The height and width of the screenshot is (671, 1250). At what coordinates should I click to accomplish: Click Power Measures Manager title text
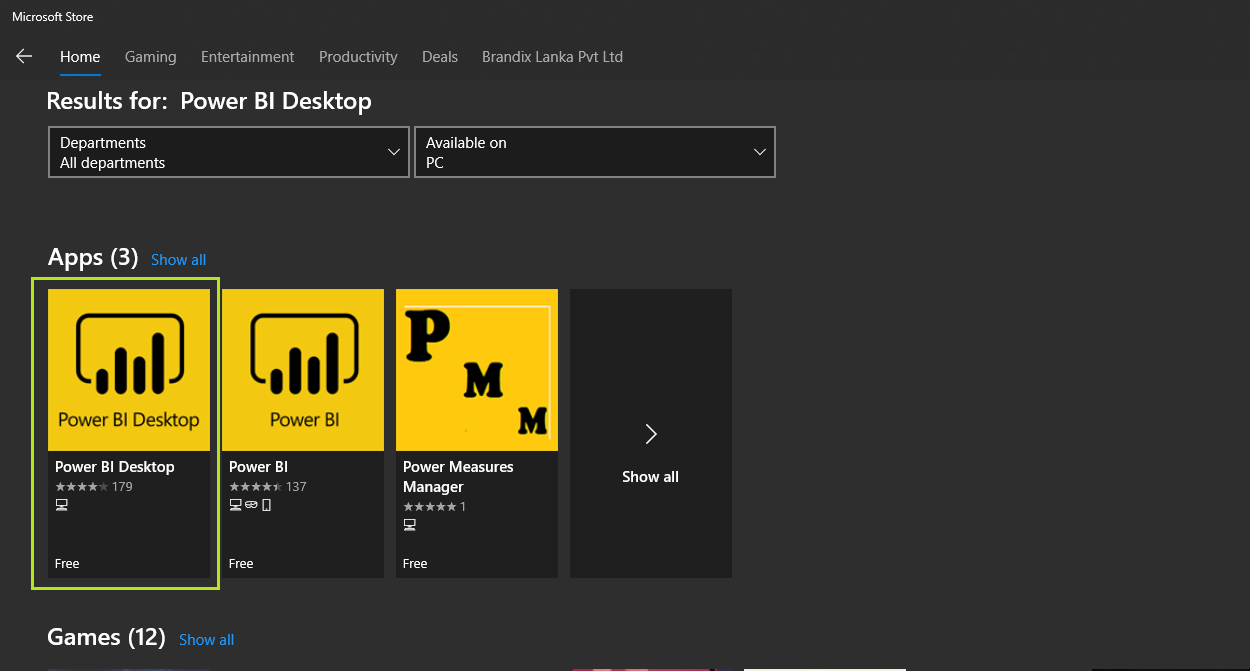point(458,477)
